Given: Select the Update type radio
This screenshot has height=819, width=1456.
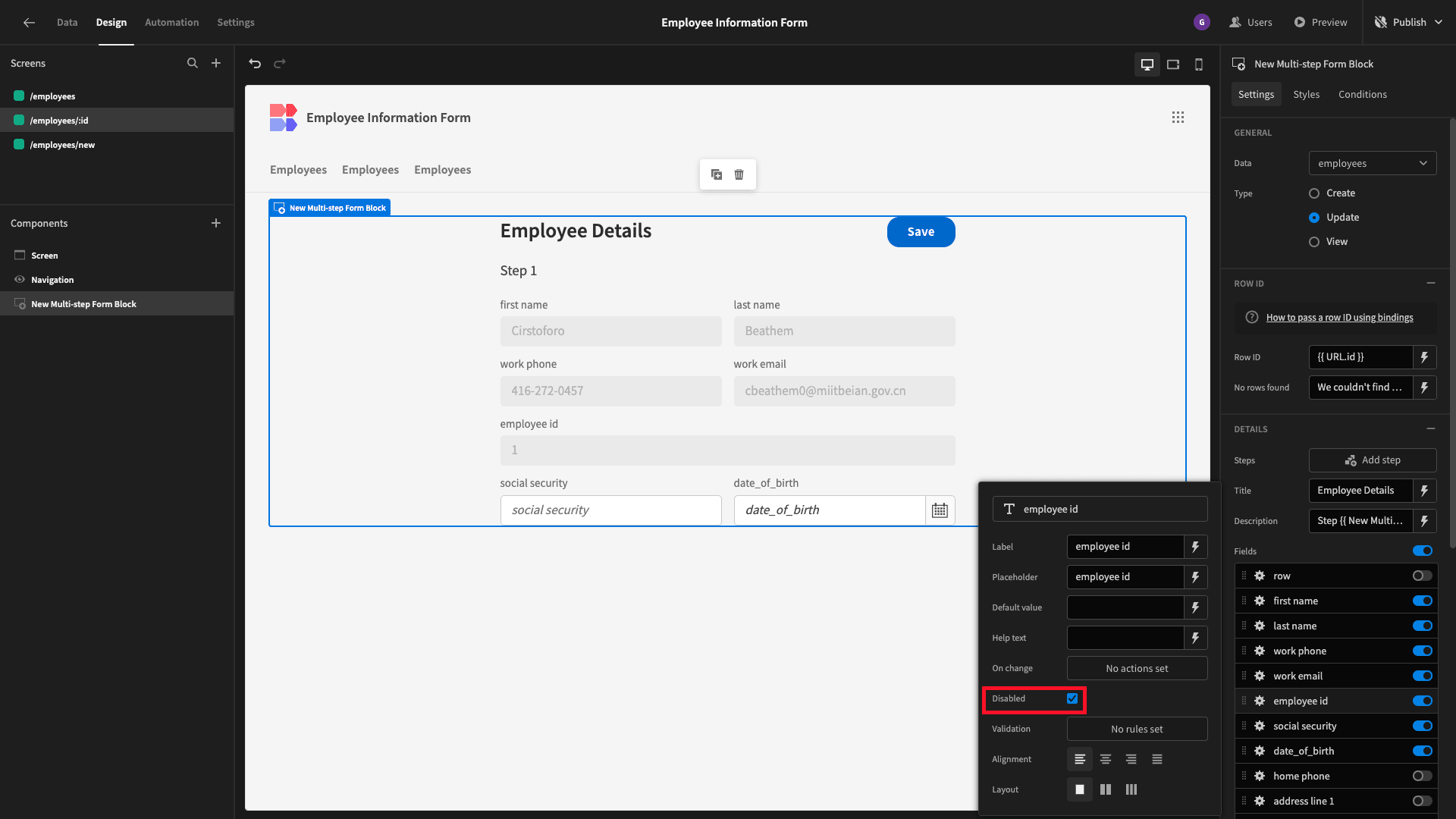Looking at the screenshot, I should [1314, 218].
